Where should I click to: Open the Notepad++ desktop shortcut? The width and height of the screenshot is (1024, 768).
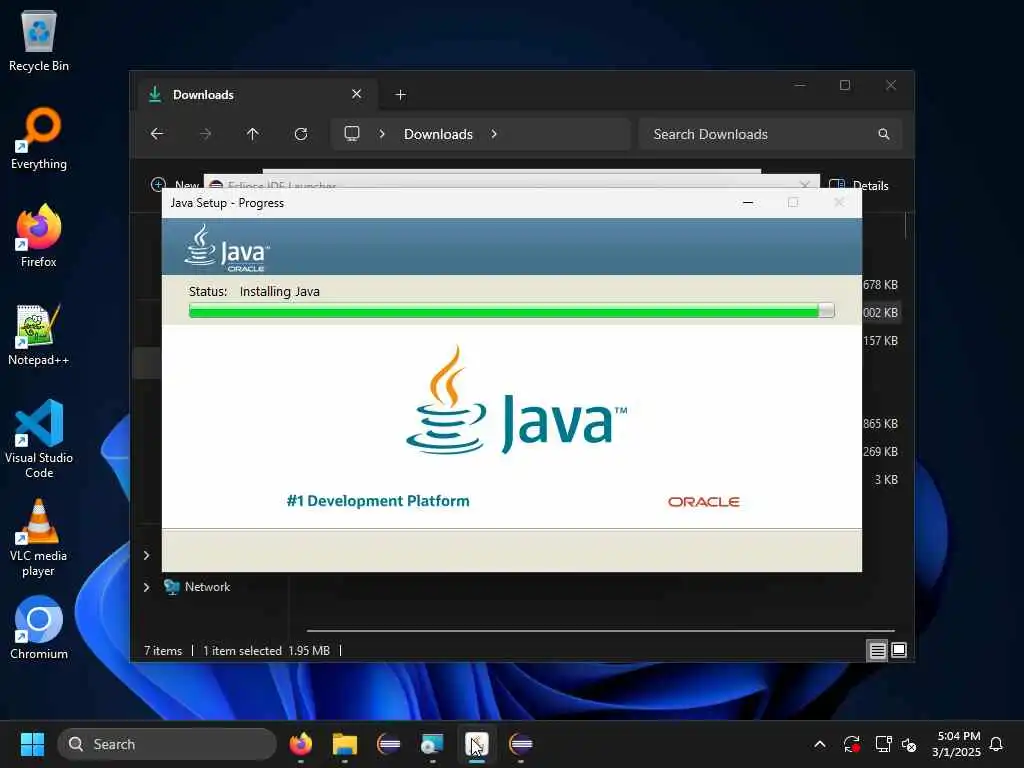[39, 334]
